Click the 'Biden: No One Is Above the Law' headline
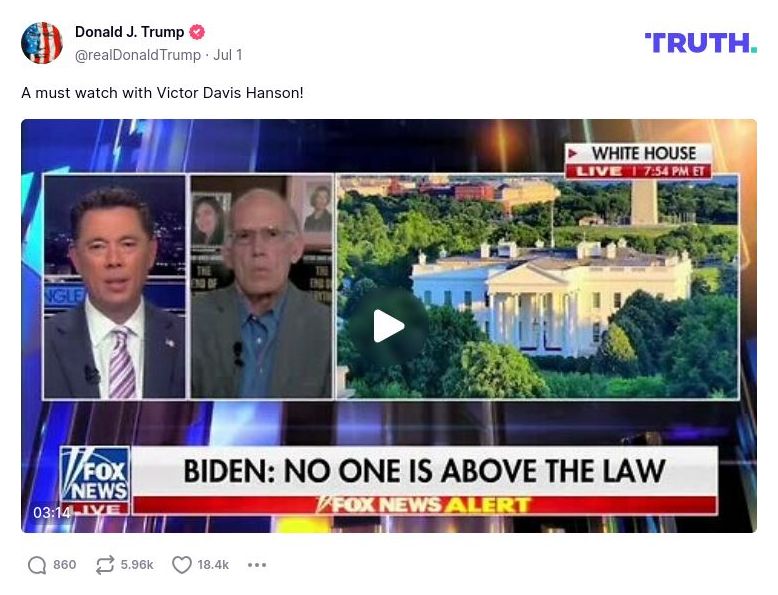Viewport: 778px width, 595px height. pos(425,470)
